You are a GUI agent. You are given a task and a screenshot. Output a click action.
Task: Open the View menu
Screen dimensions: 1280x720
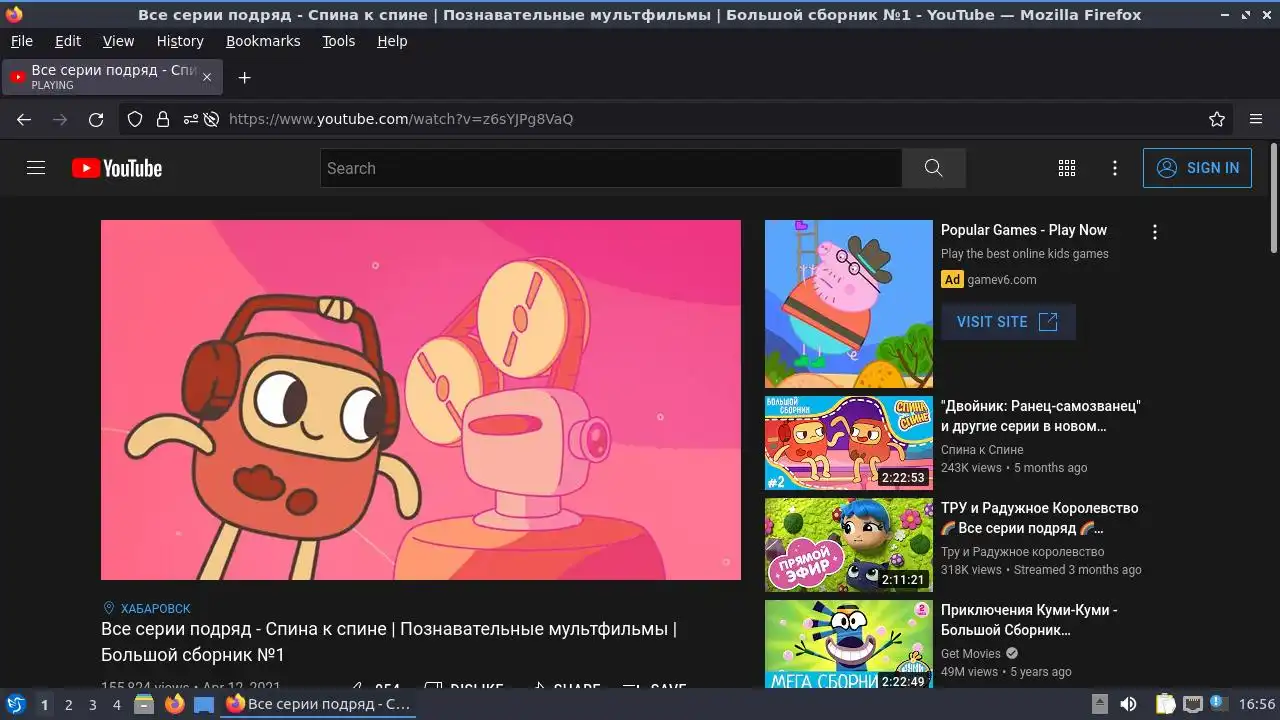(x=118, y=41)
